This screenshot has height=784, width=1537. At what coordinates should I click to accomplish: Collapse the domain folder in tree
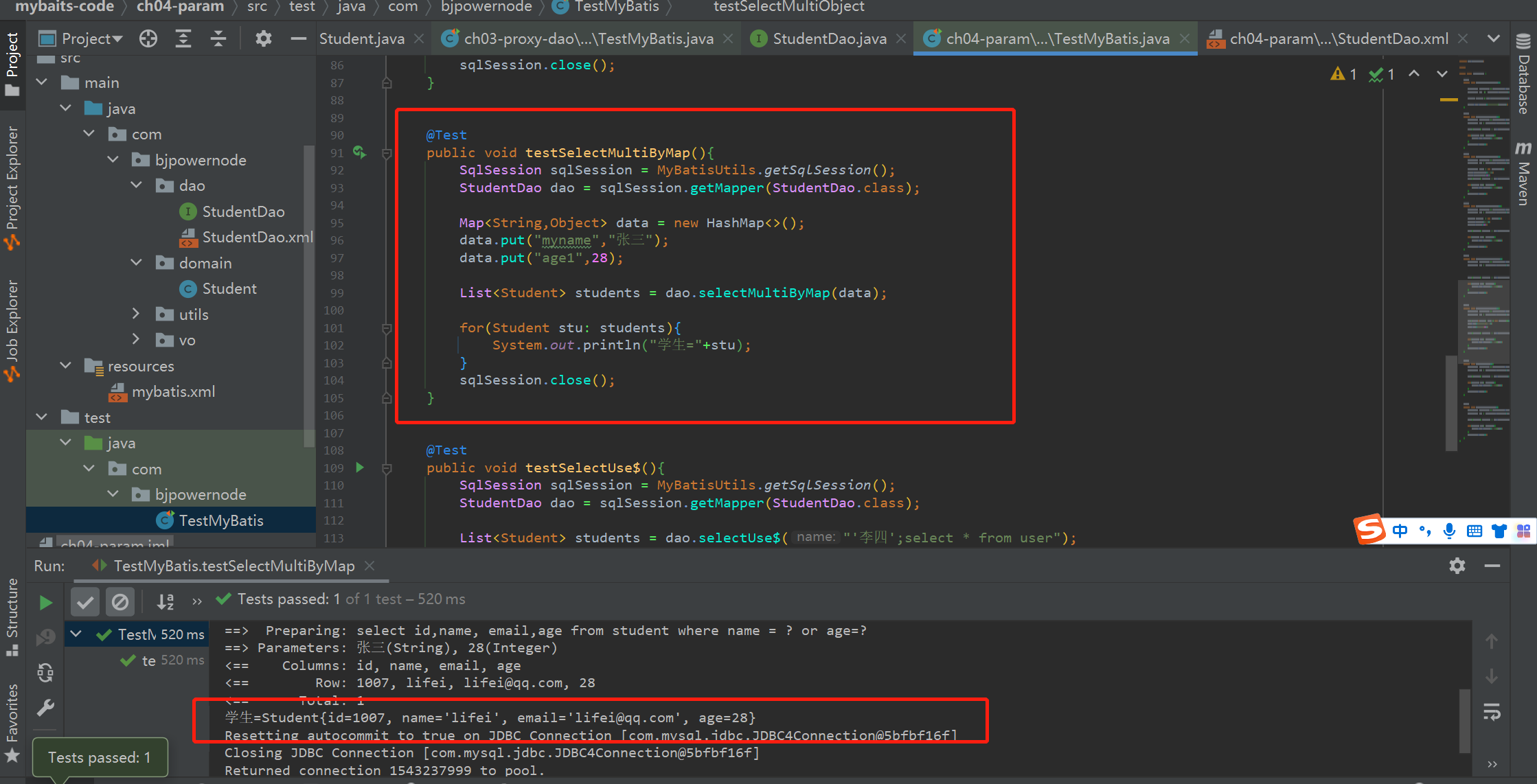(137, 263)
